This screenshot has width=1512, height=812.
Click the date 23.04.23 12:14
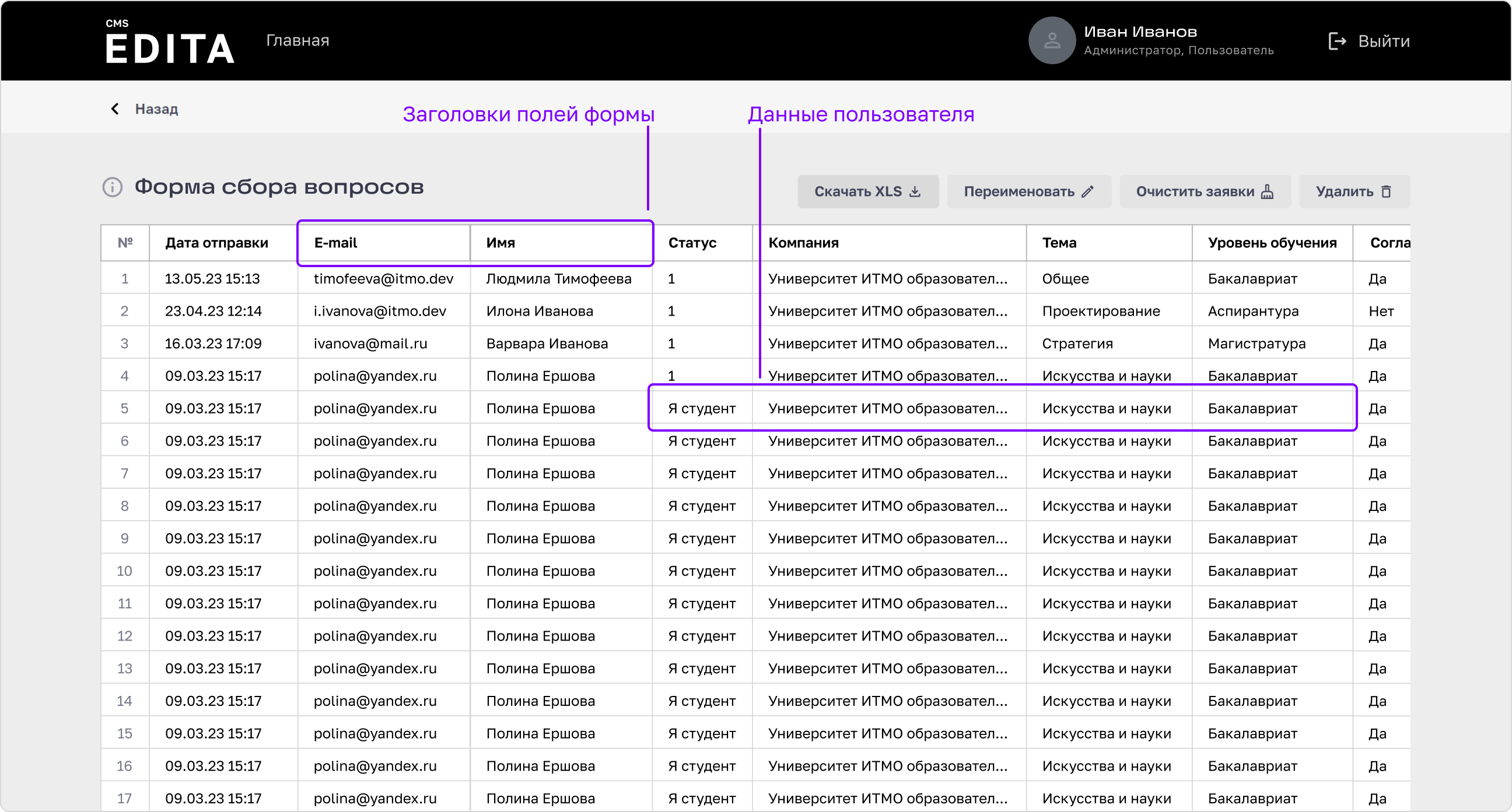(213, 311)
